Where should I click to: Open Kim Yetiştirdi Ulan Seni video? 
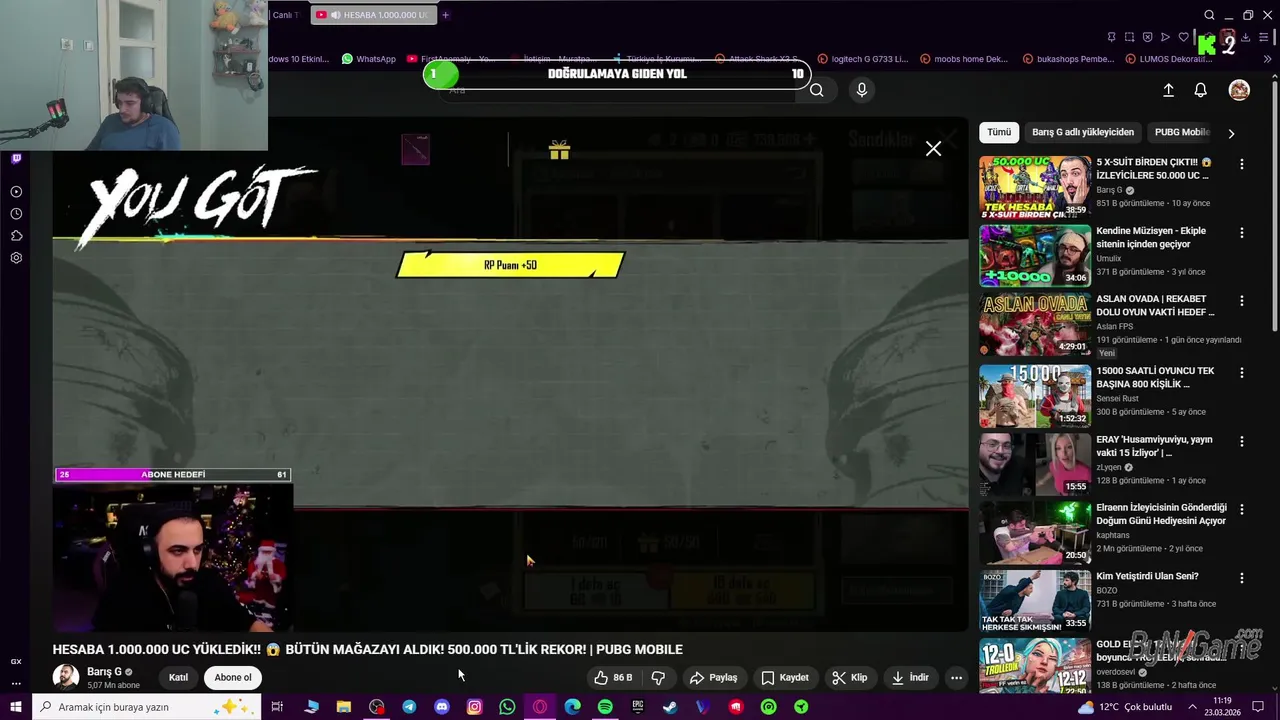pyautogui.click(x=1147, y=576)
